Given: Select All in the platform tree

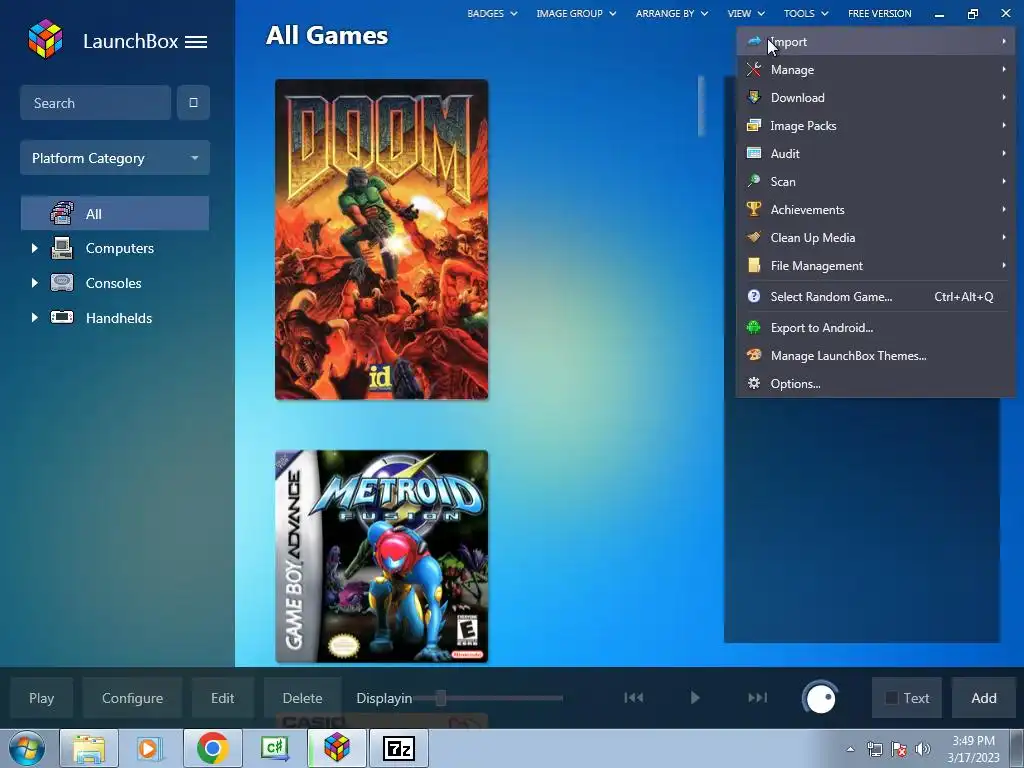Looking at the screenshot, I should [x=115, y=214].
